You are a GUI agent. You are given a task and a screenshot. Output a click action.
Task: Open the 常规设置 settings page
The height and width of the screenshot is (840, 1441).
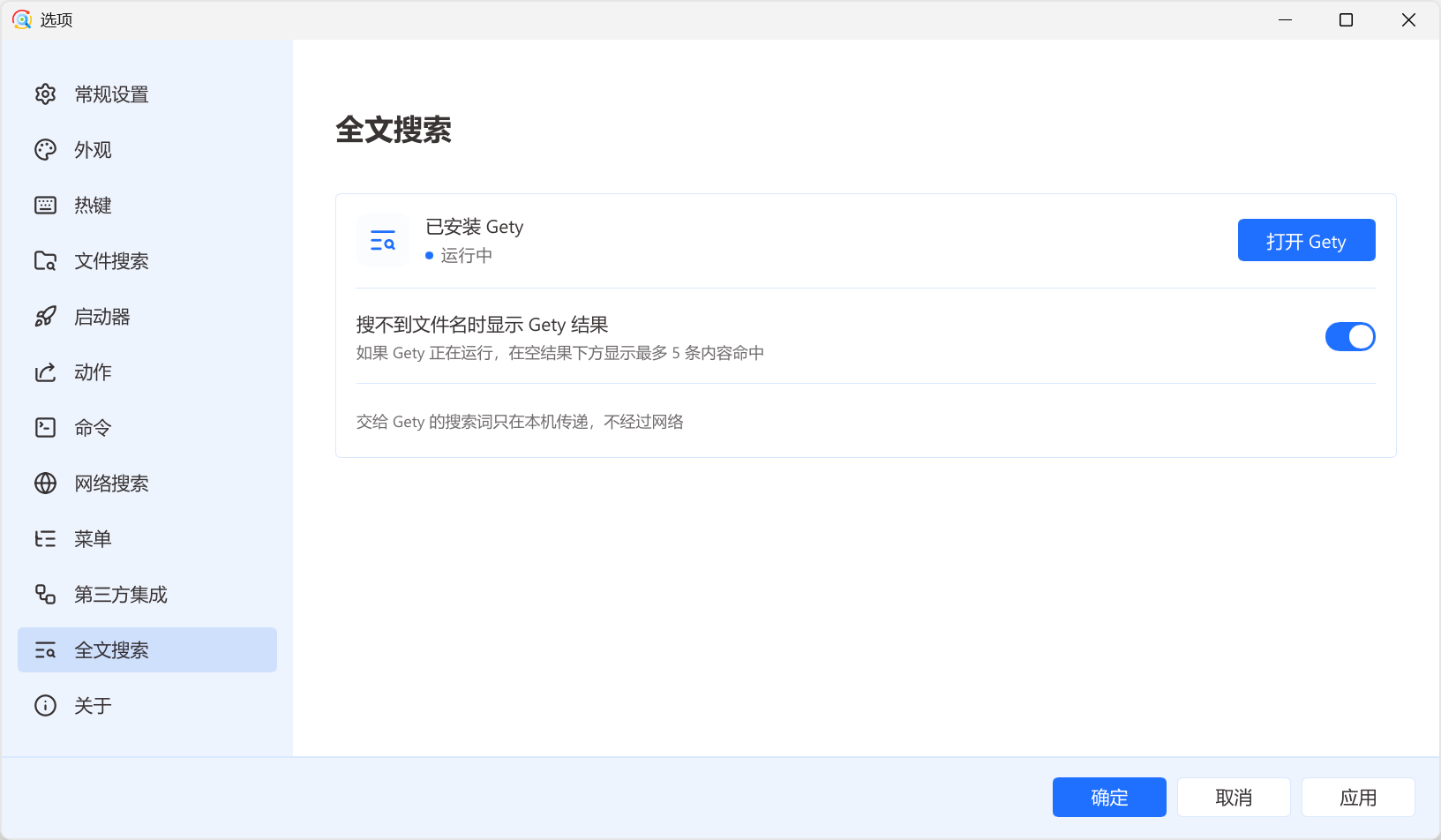[x=147, y=94]
